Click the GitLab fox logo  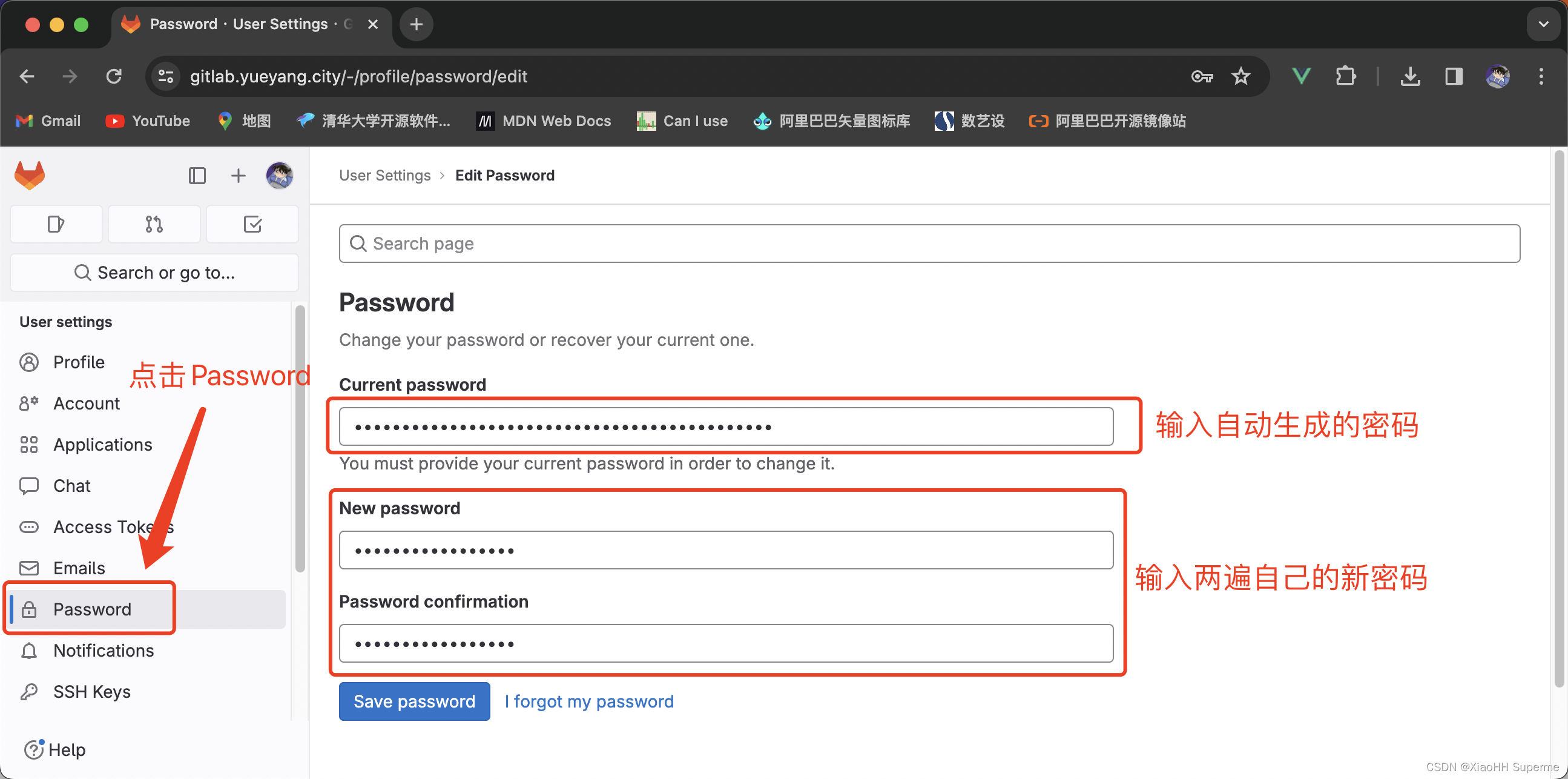[x=29, y=176]
